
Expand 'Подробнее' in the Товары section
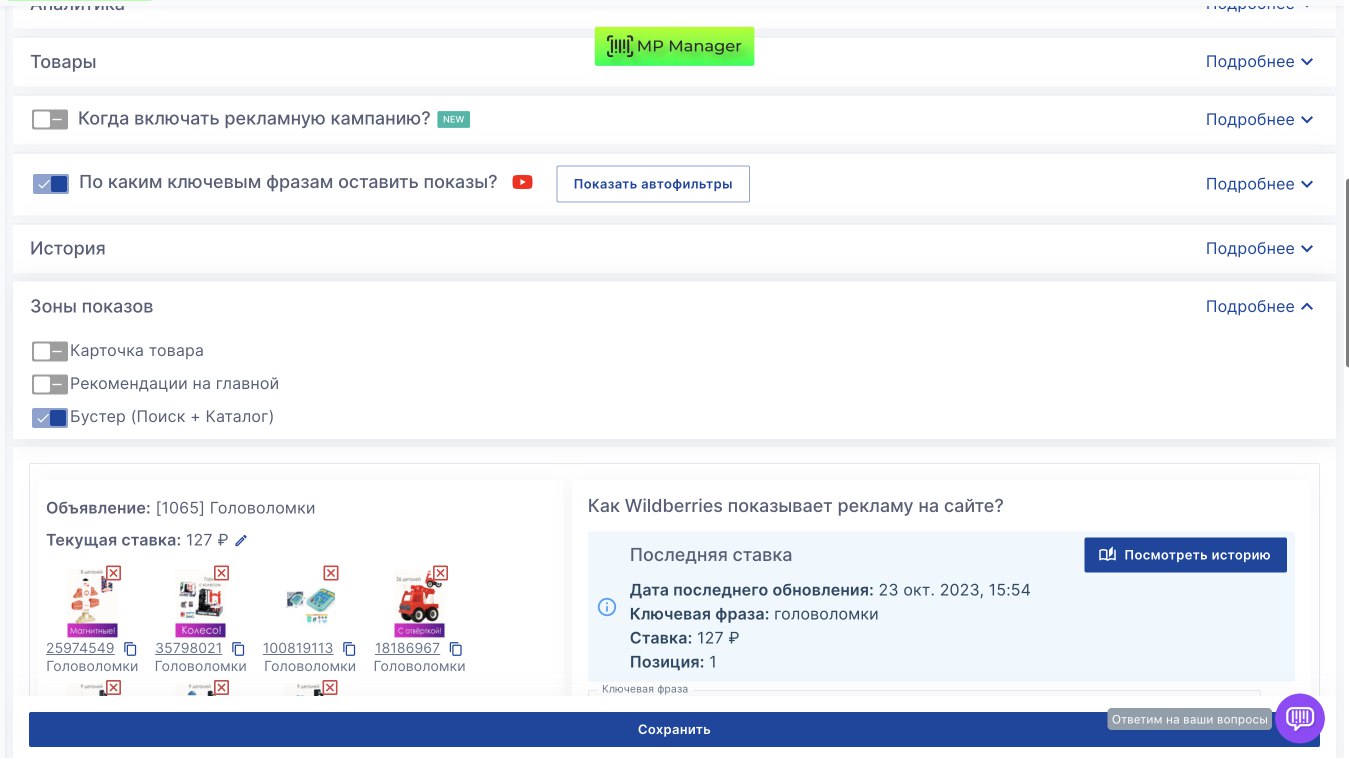tap(1258, 62)
